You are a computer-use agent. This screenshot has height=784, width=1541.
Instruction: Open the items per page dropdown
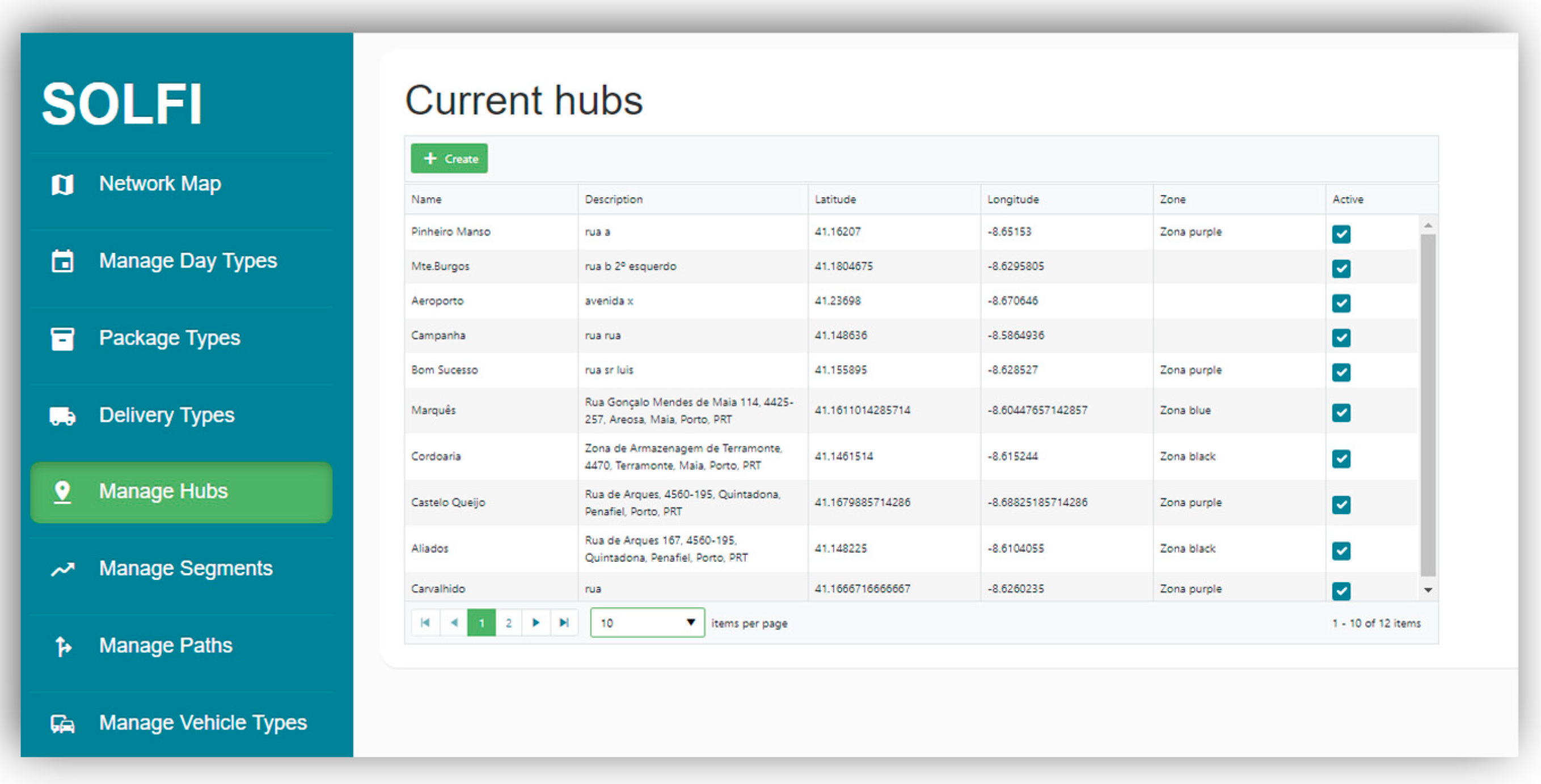(647, 622)
